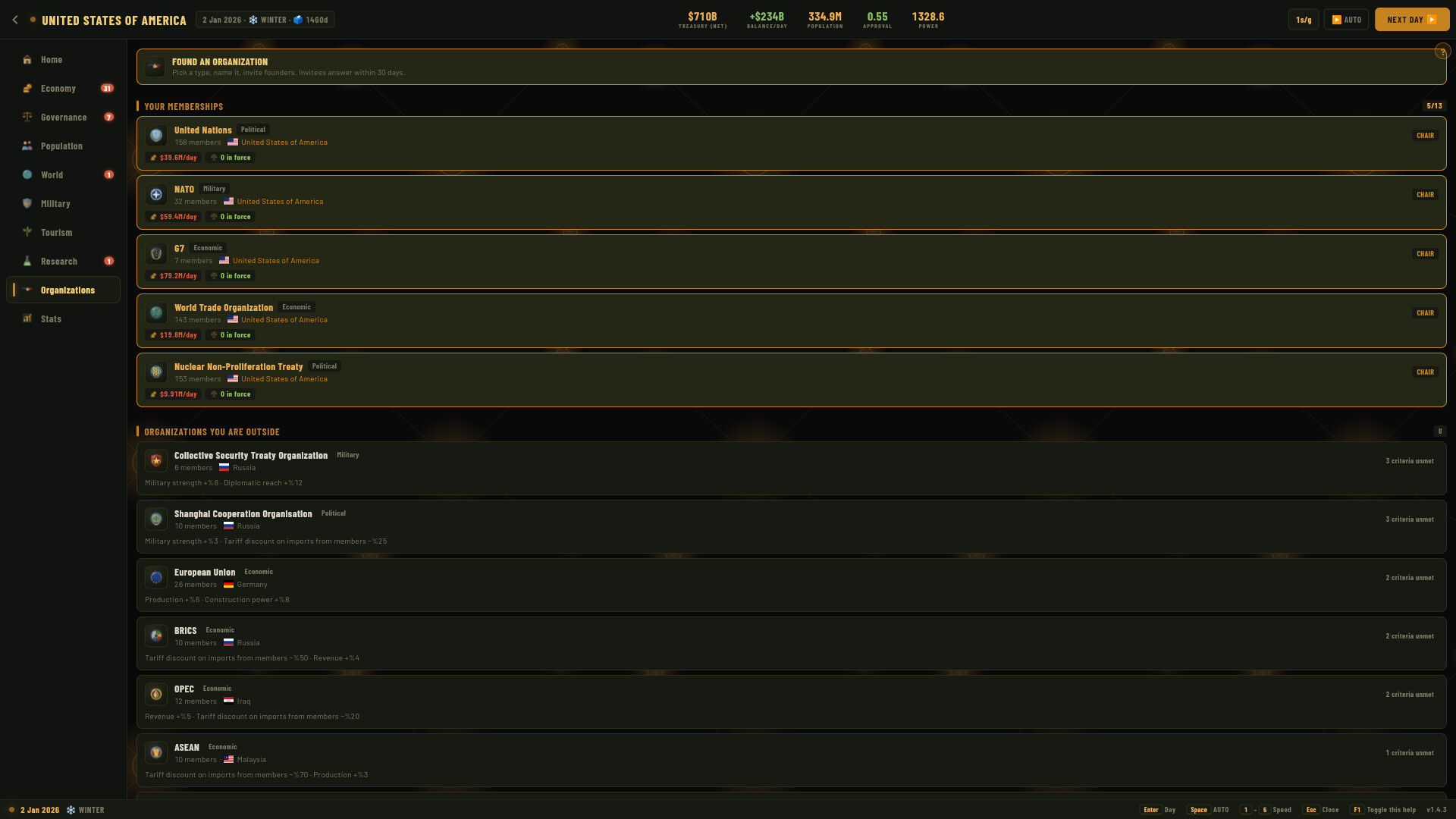This screenshot has height=819, width=1456.
Task: Click the United Nations emblem icon
Action: [156, 136]
